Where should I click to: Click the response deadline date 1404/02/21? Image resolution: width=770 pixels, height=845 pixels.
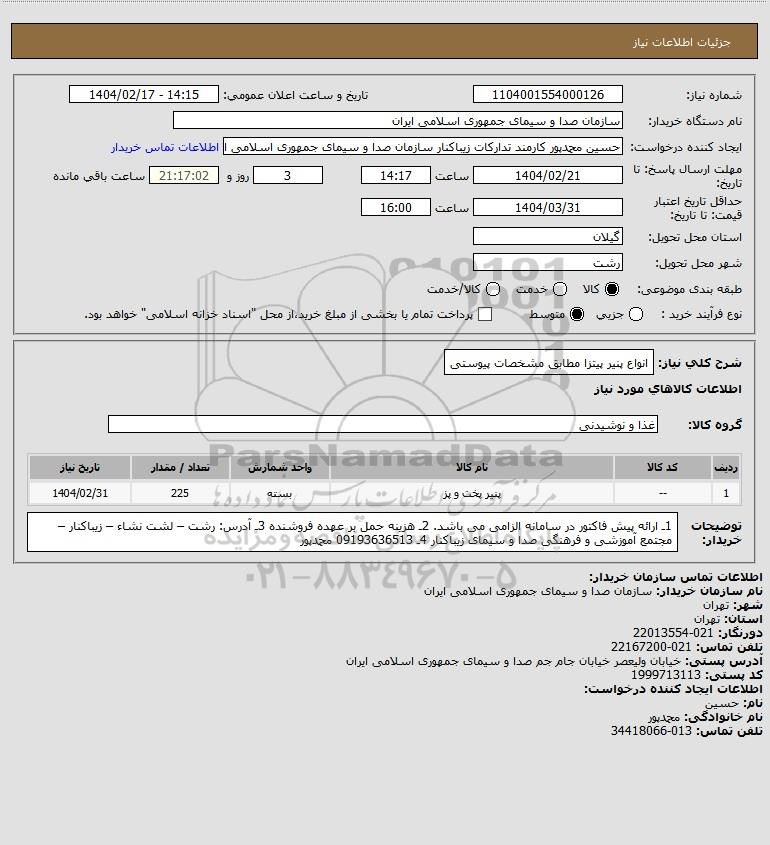[547, 176]
